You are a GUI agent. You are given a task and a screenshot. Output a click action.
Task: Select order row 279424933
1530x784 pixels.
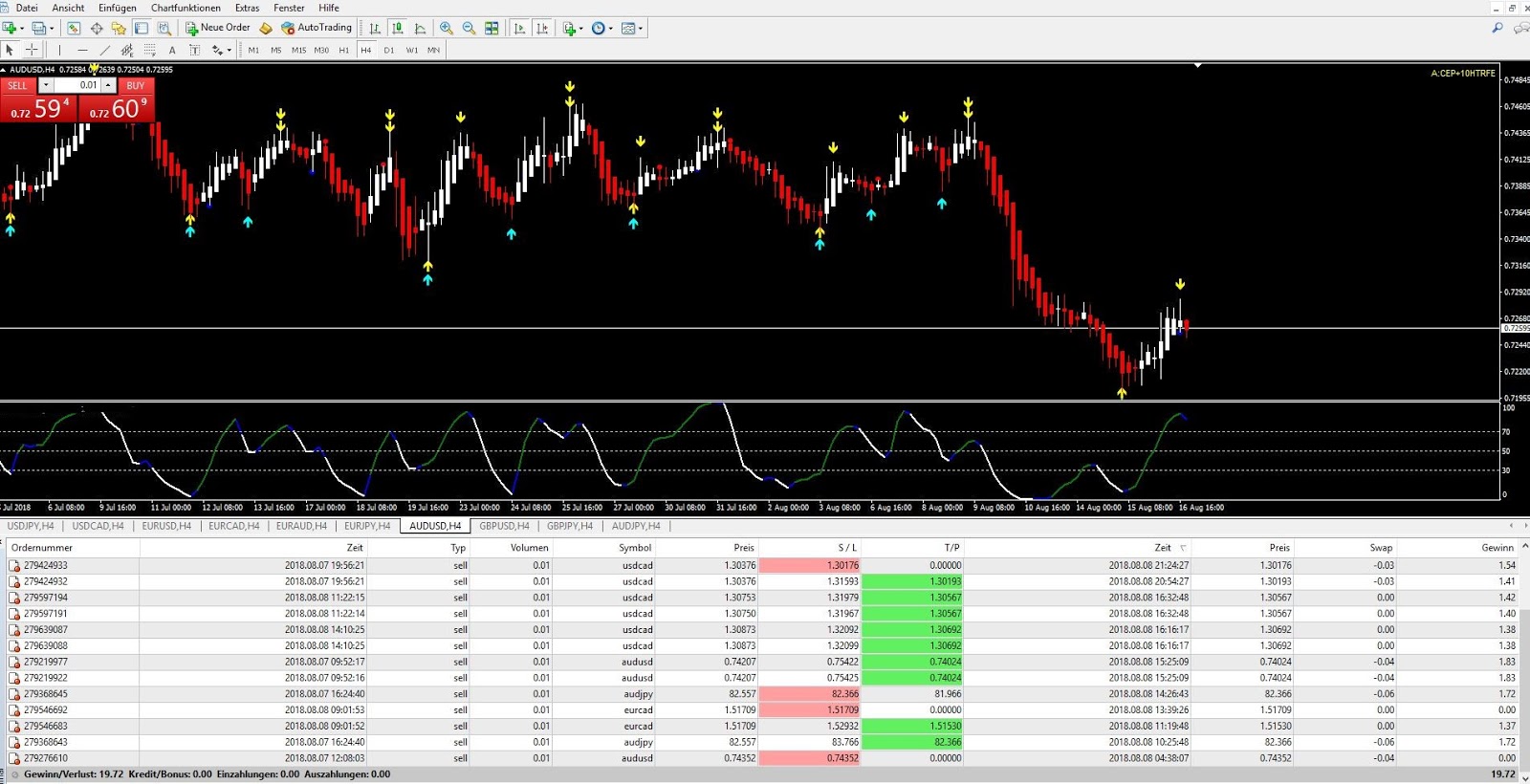(x=762, y=565)
